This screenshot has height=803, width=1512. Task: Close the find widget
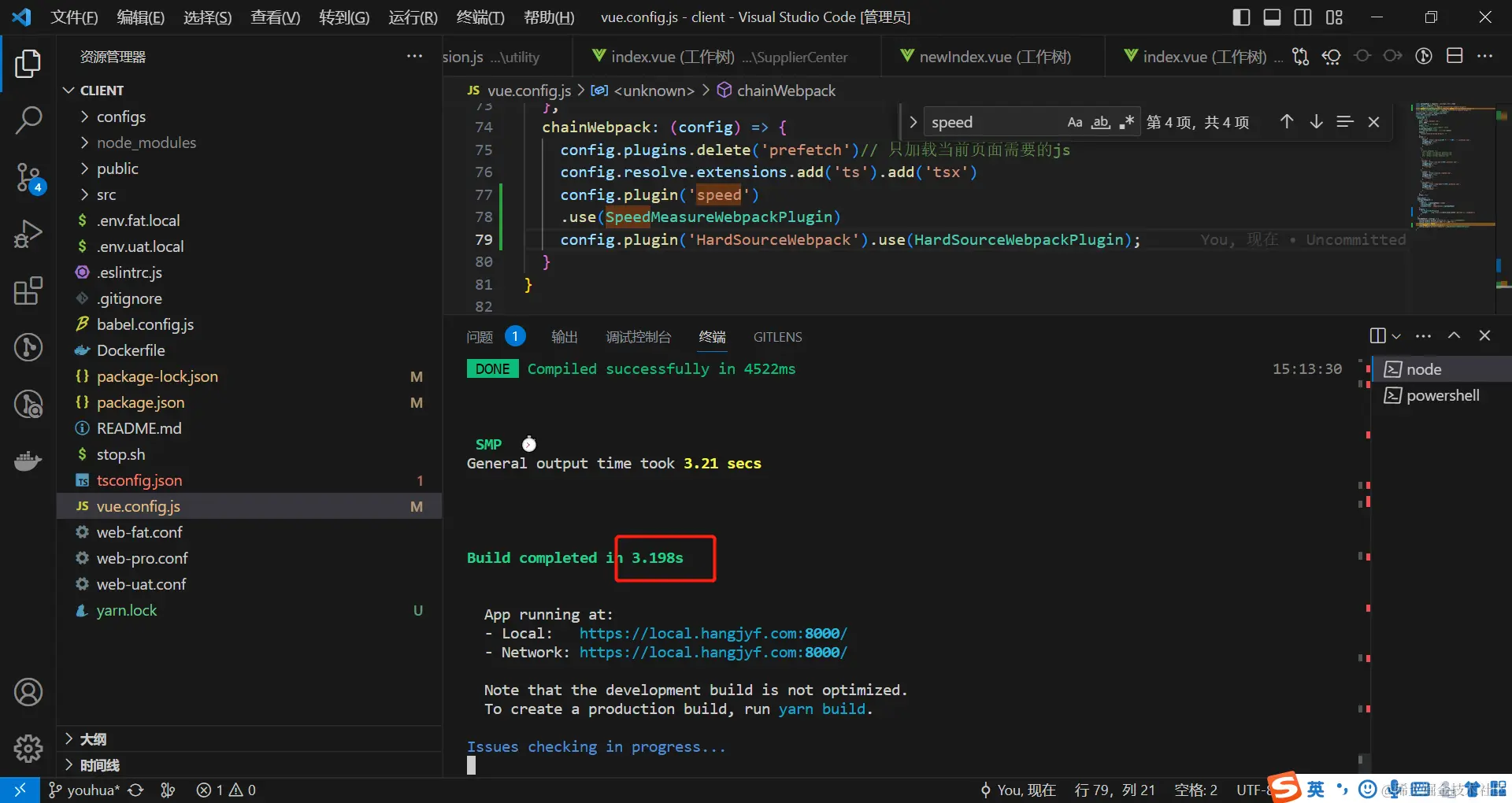point(1374,121)
